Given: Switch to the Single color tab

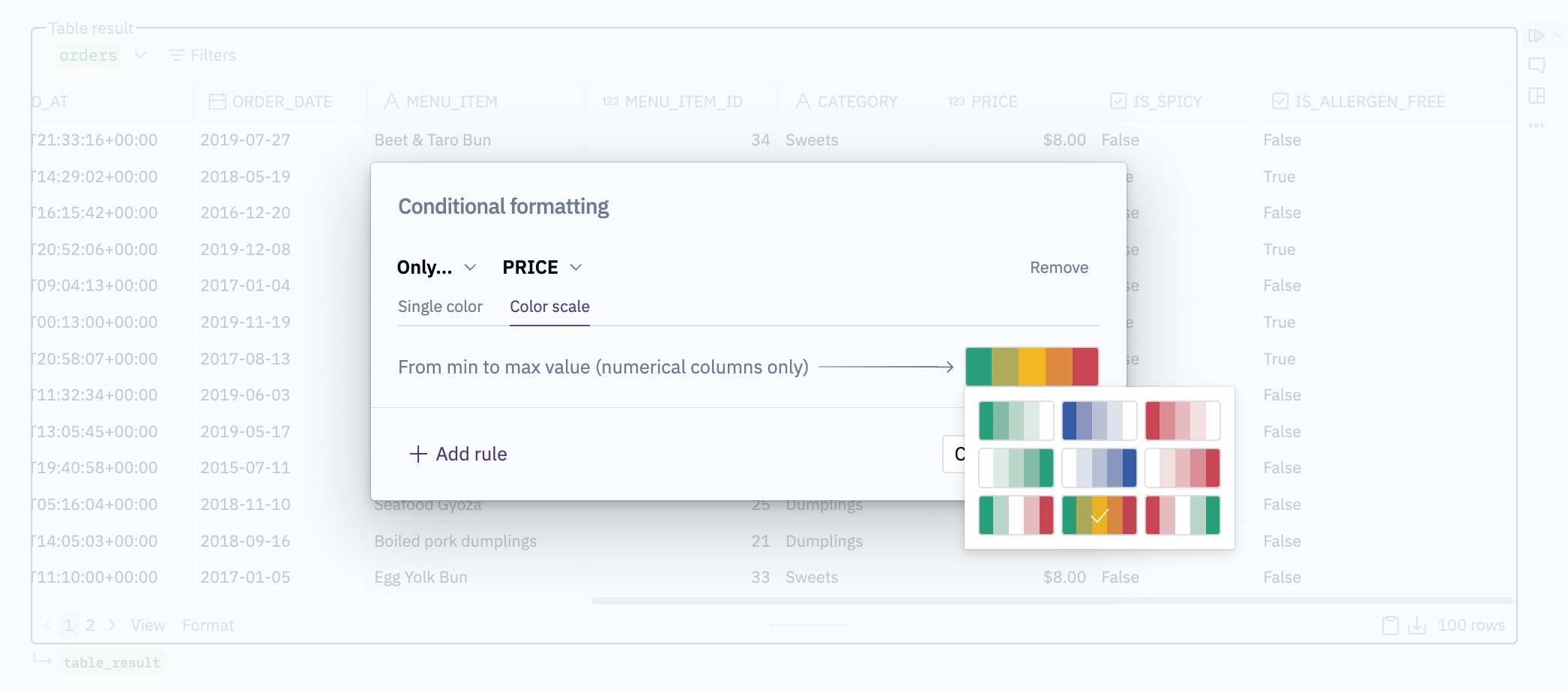Looking at the screenshot, I should pos(440,307).
